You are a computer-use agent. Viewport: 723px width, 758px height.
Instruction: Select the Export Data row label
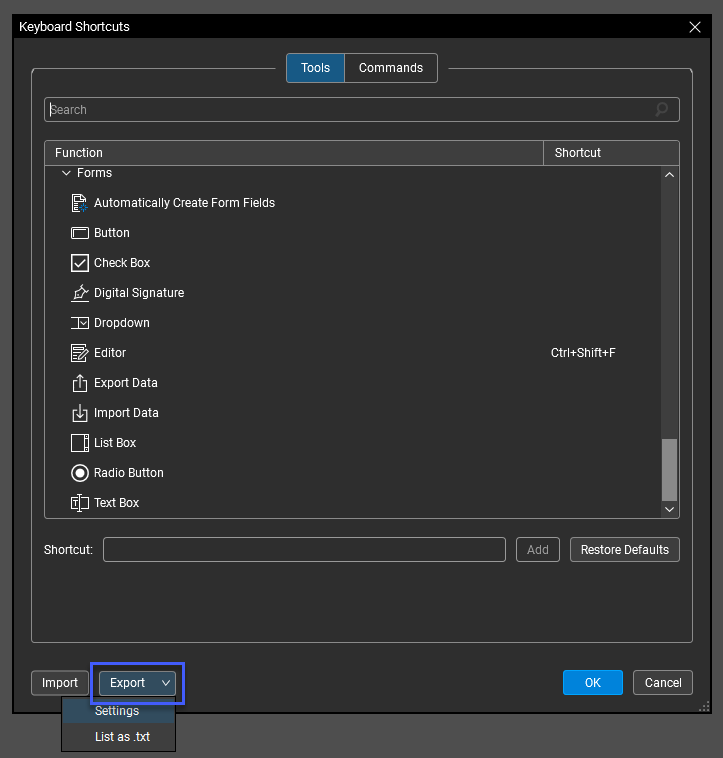pos(126,383)
